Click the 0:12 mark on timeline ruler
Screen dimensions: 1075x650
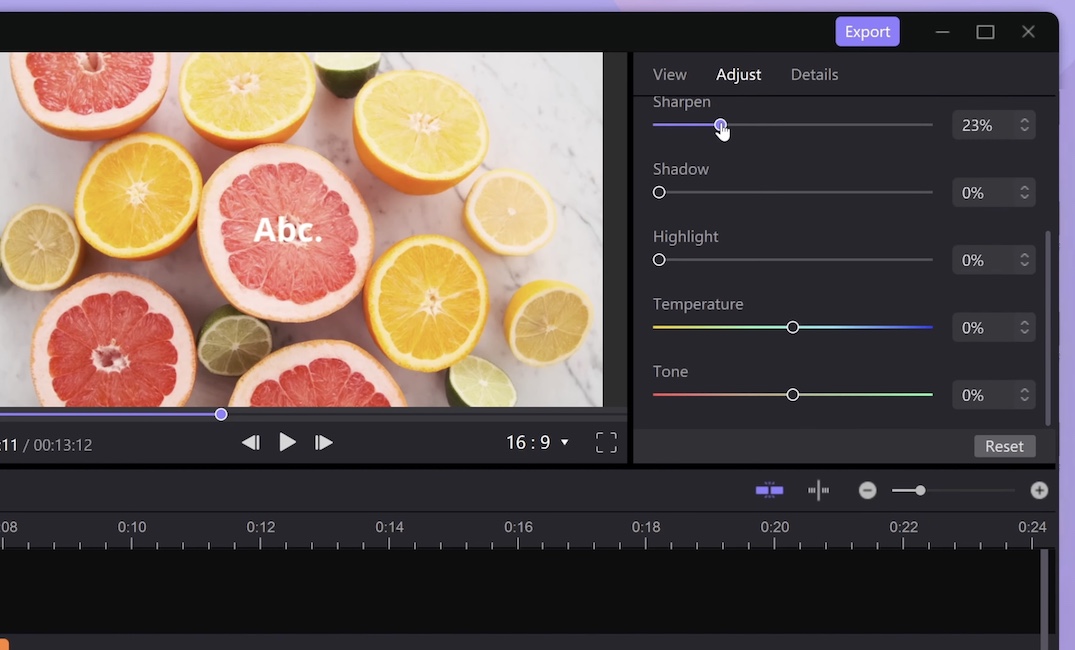(261, 527)
